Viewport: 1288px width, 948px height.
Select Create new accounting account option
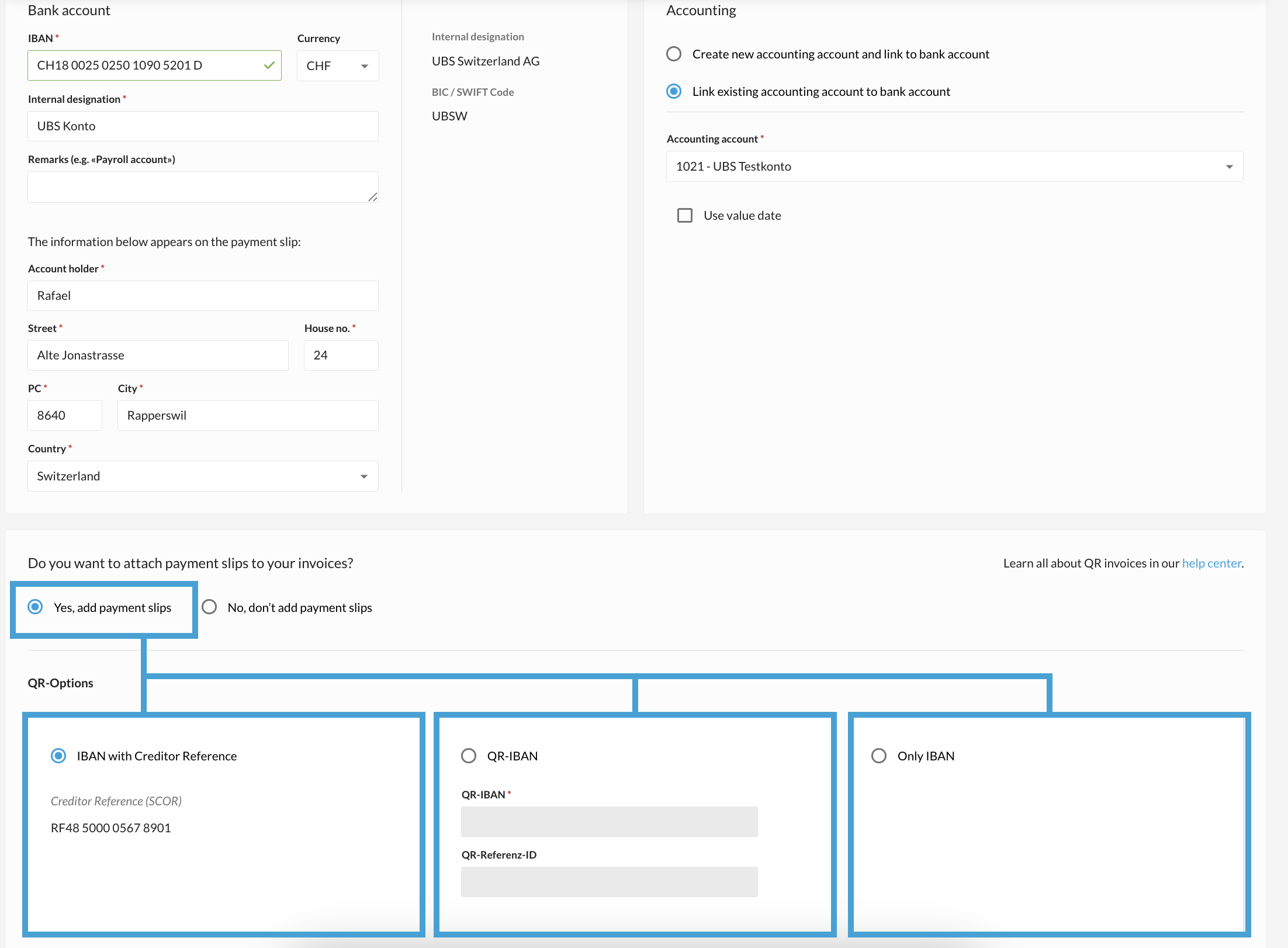[674, 54]
